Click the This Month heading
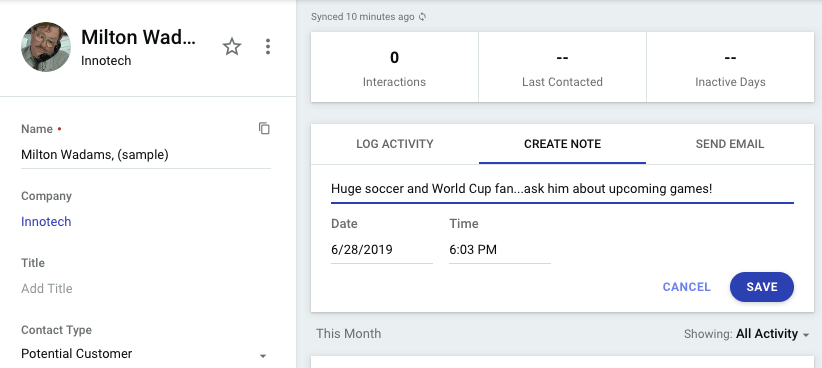The height and width of the screenshot is (368, 822). [349, 334]
